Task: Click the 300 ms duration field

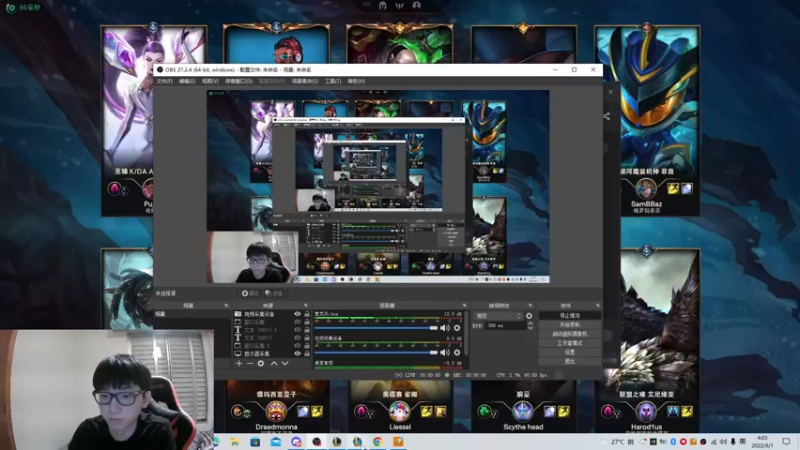Action: point(505,326)
